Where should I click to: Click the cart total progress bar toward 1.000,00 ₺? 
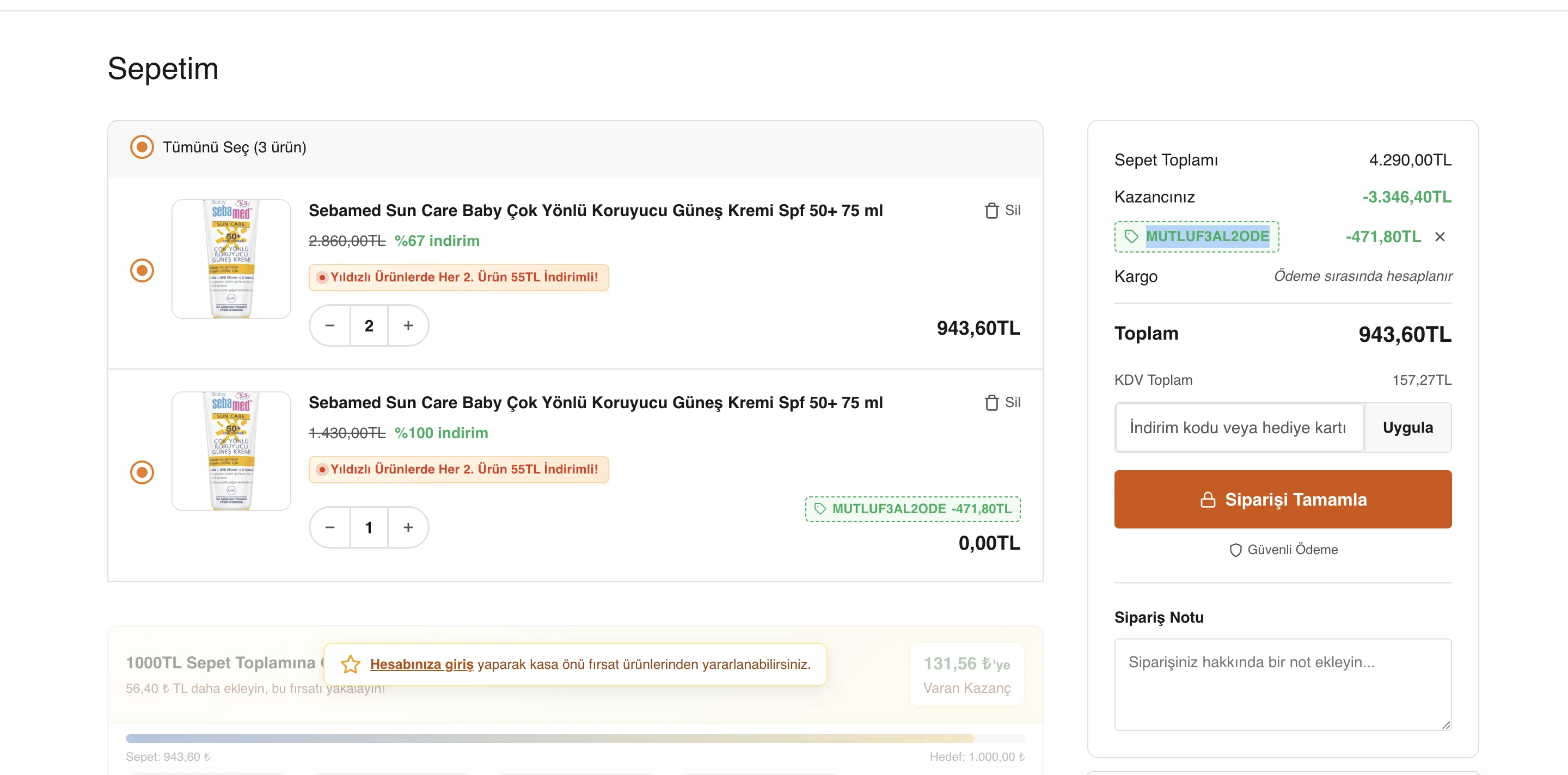[574, 739]
